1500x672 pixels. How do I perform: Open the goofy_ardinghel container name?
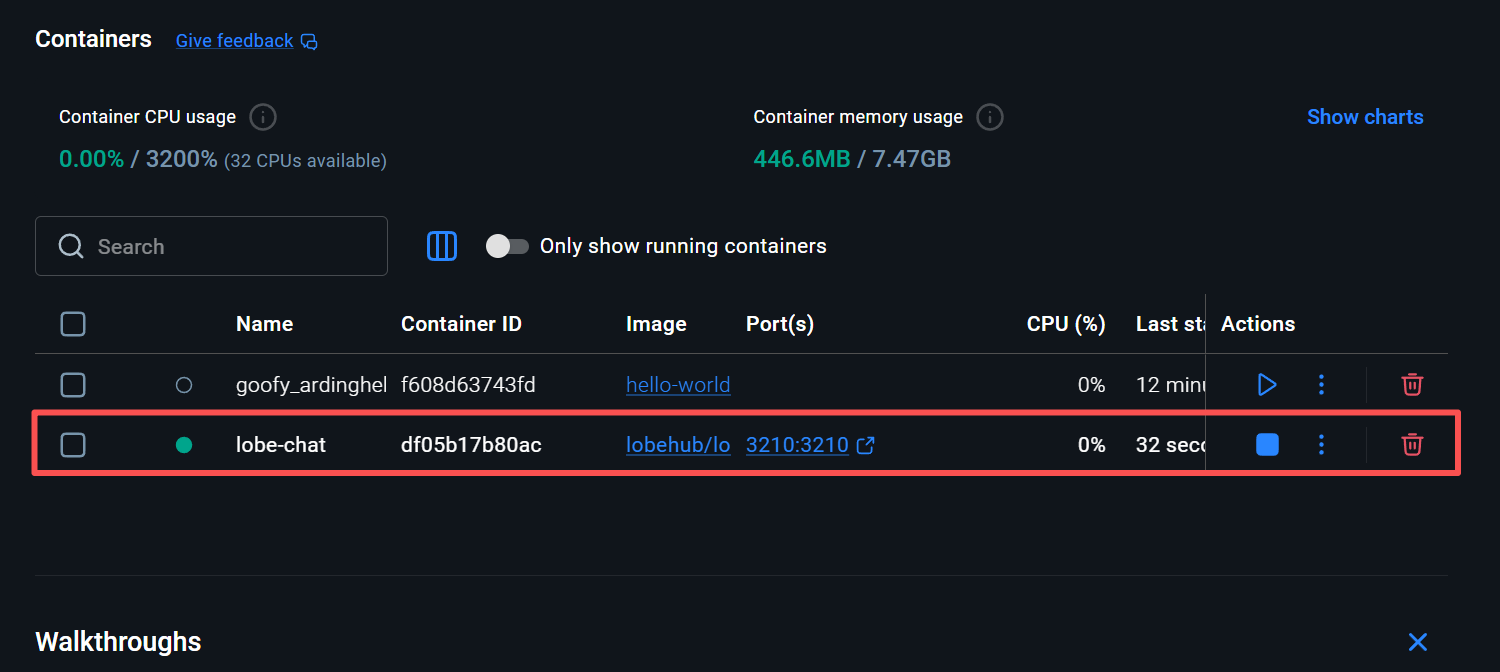(311, 384)
